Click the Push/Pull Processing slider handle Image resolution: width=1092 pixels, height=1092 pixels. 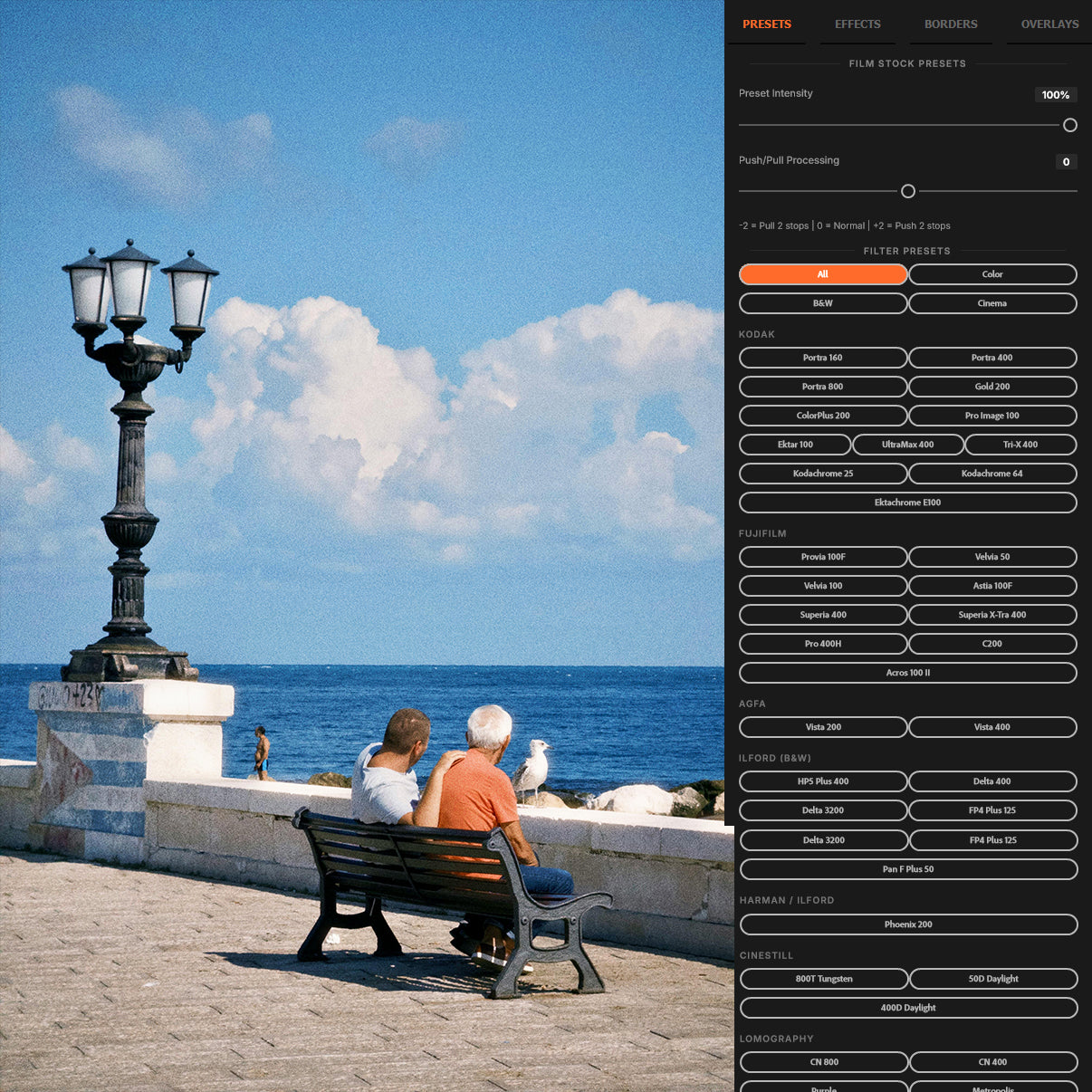[908, 191]
